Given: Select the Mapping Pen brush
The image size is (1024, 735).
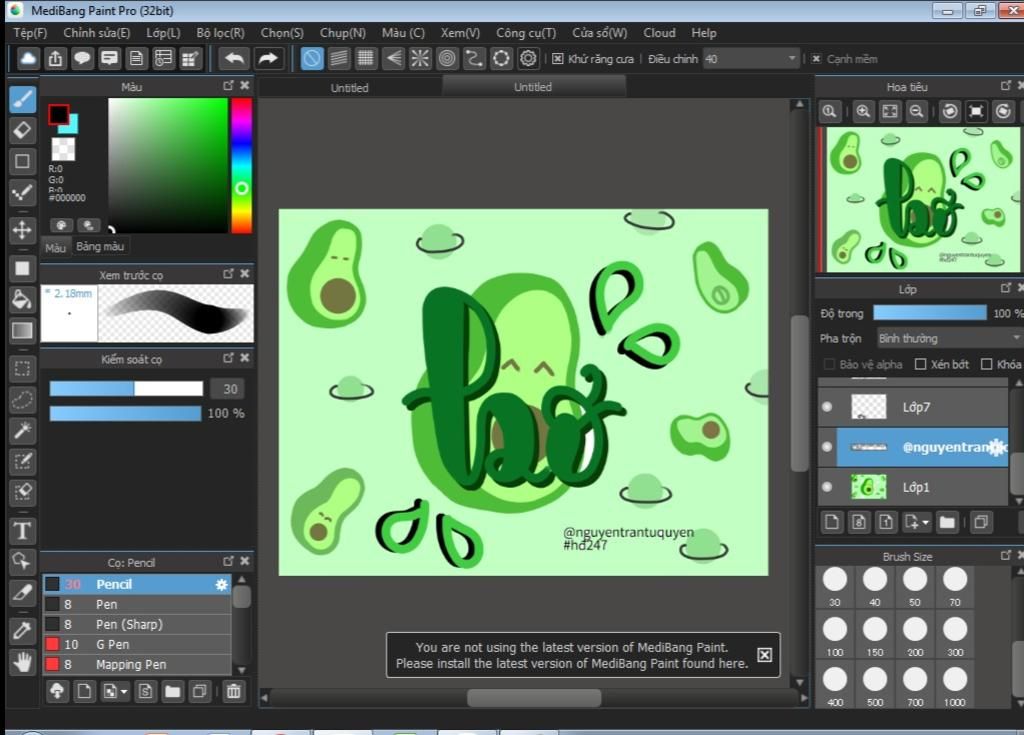Looking at the screenshot, I should 137,664.
